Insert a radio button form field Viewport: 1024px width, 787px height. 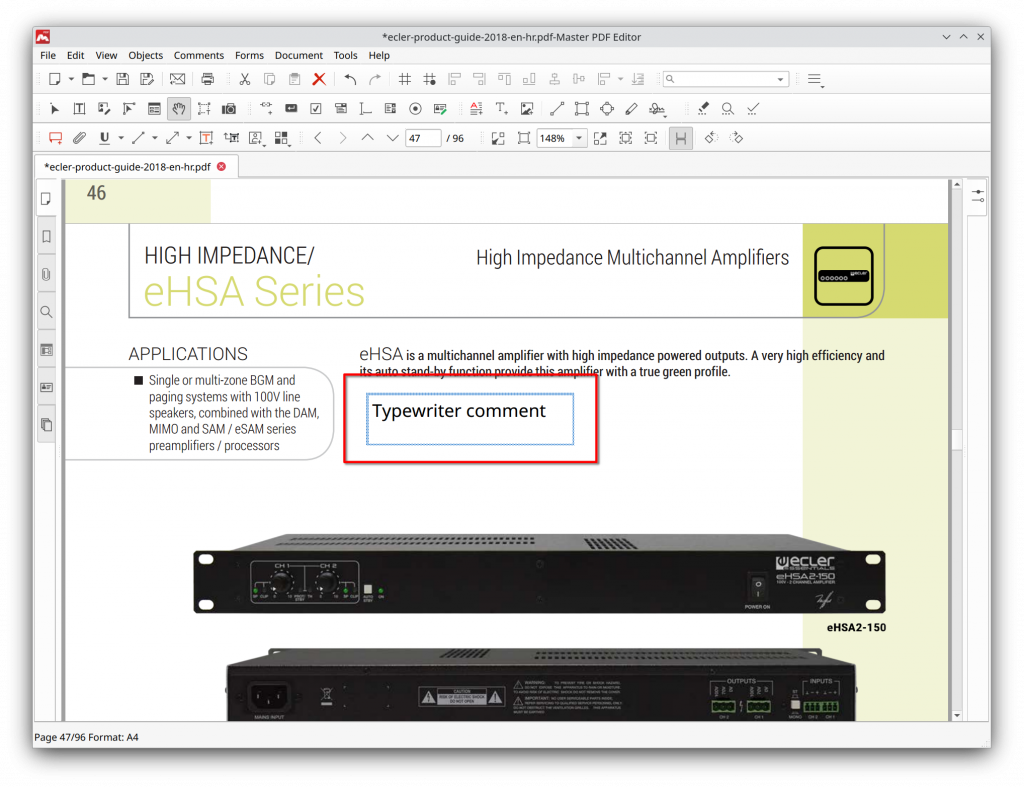tap(415, 108)
